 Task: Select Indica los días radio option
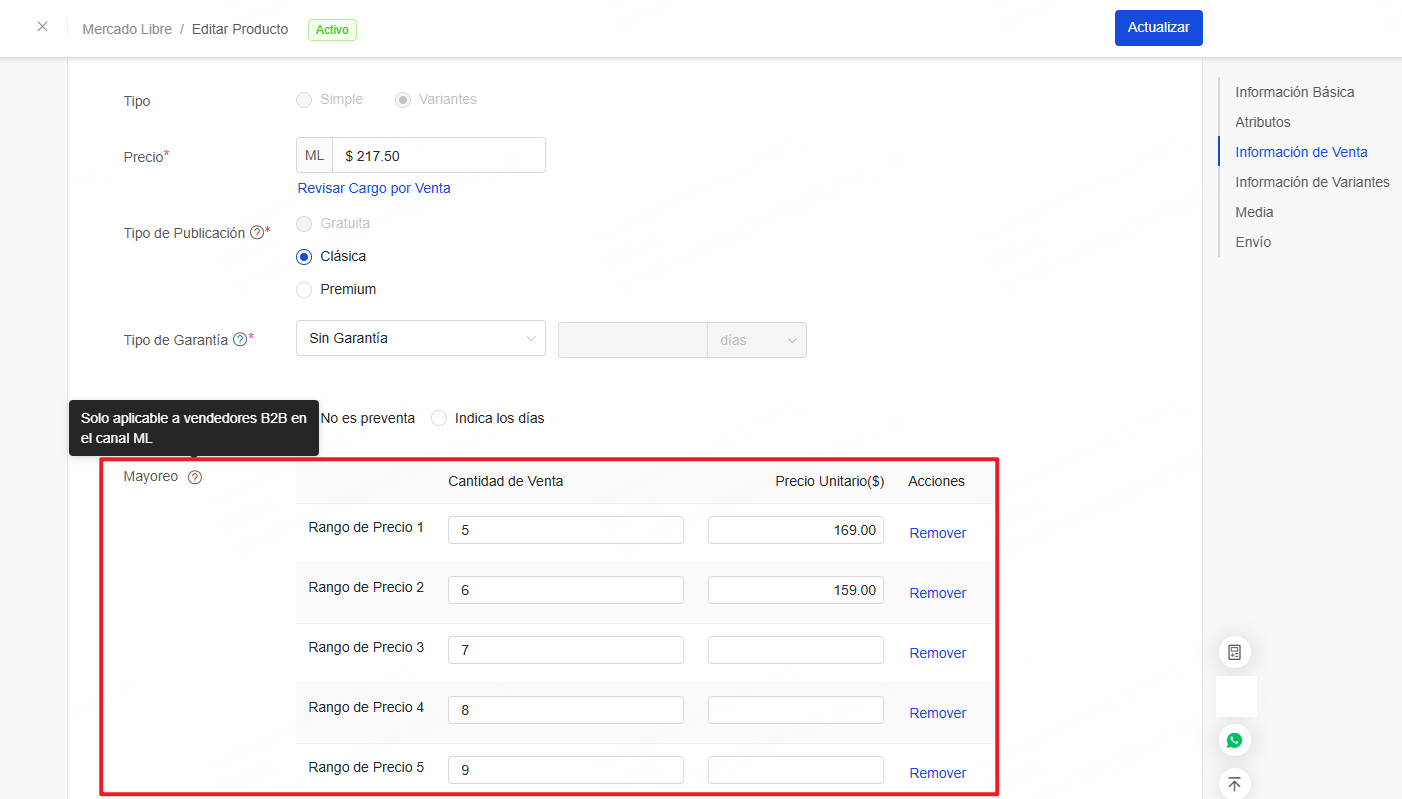439,418
